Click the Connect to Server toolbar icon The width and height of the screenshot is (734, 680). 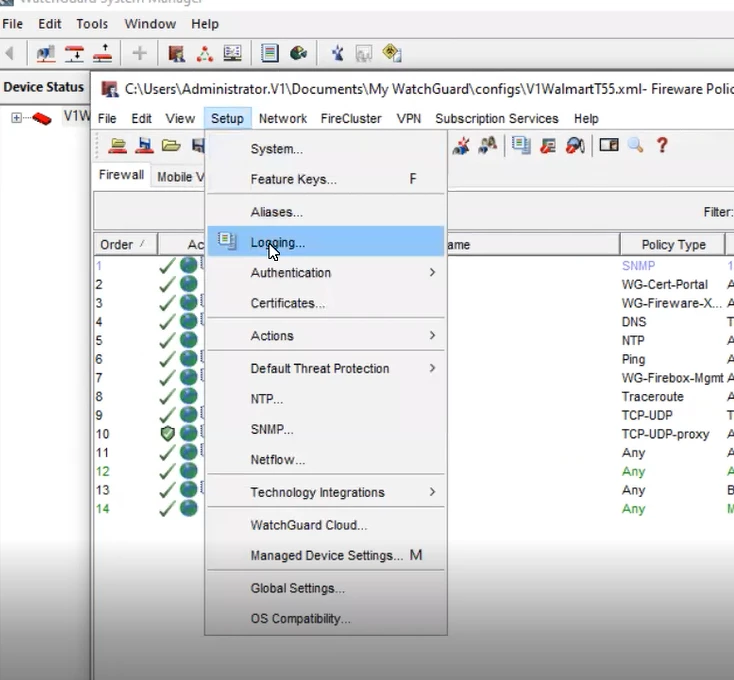click(x=46, y=53)
